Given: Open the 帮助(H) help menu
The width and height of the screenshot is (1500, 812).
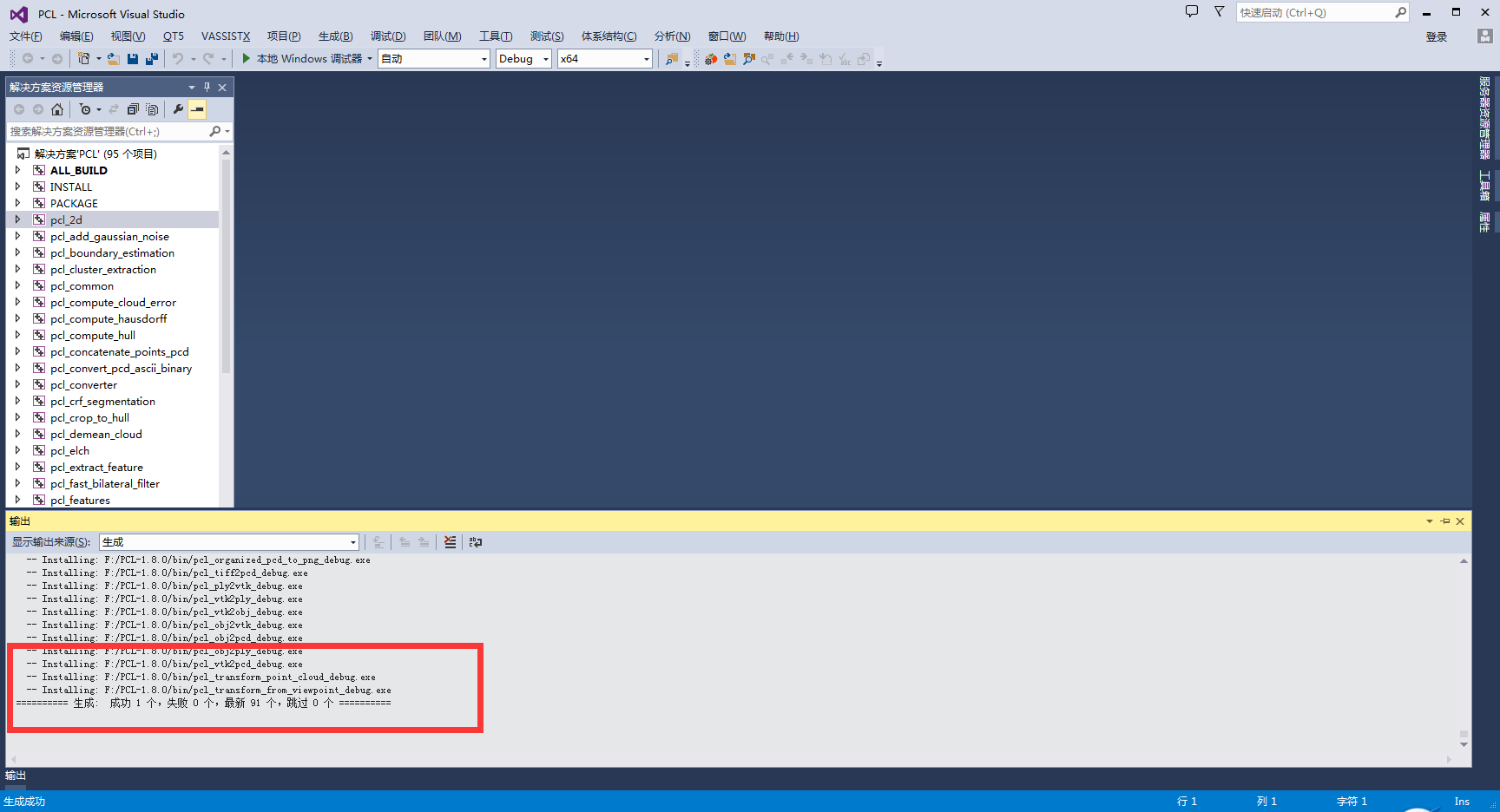Looking at the screenshot, I should coord(781,36).
